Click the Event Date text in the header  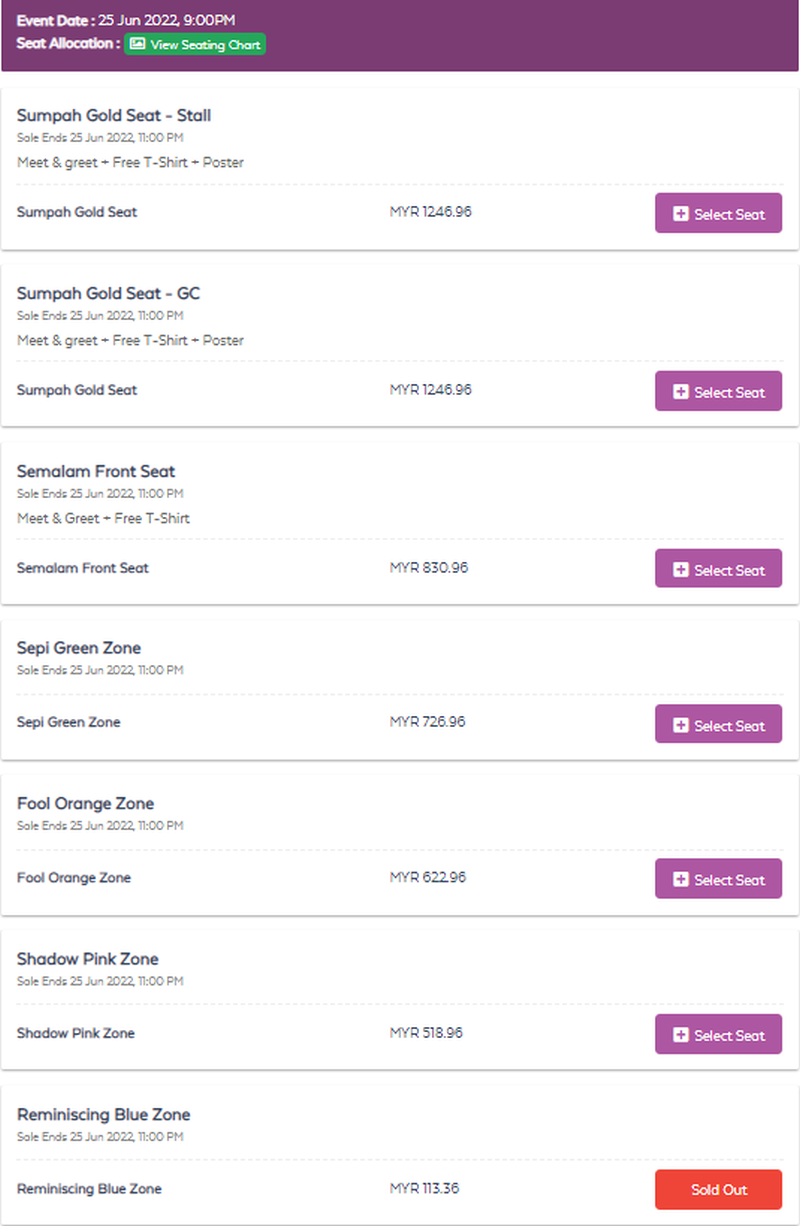[x=57, y=19]
